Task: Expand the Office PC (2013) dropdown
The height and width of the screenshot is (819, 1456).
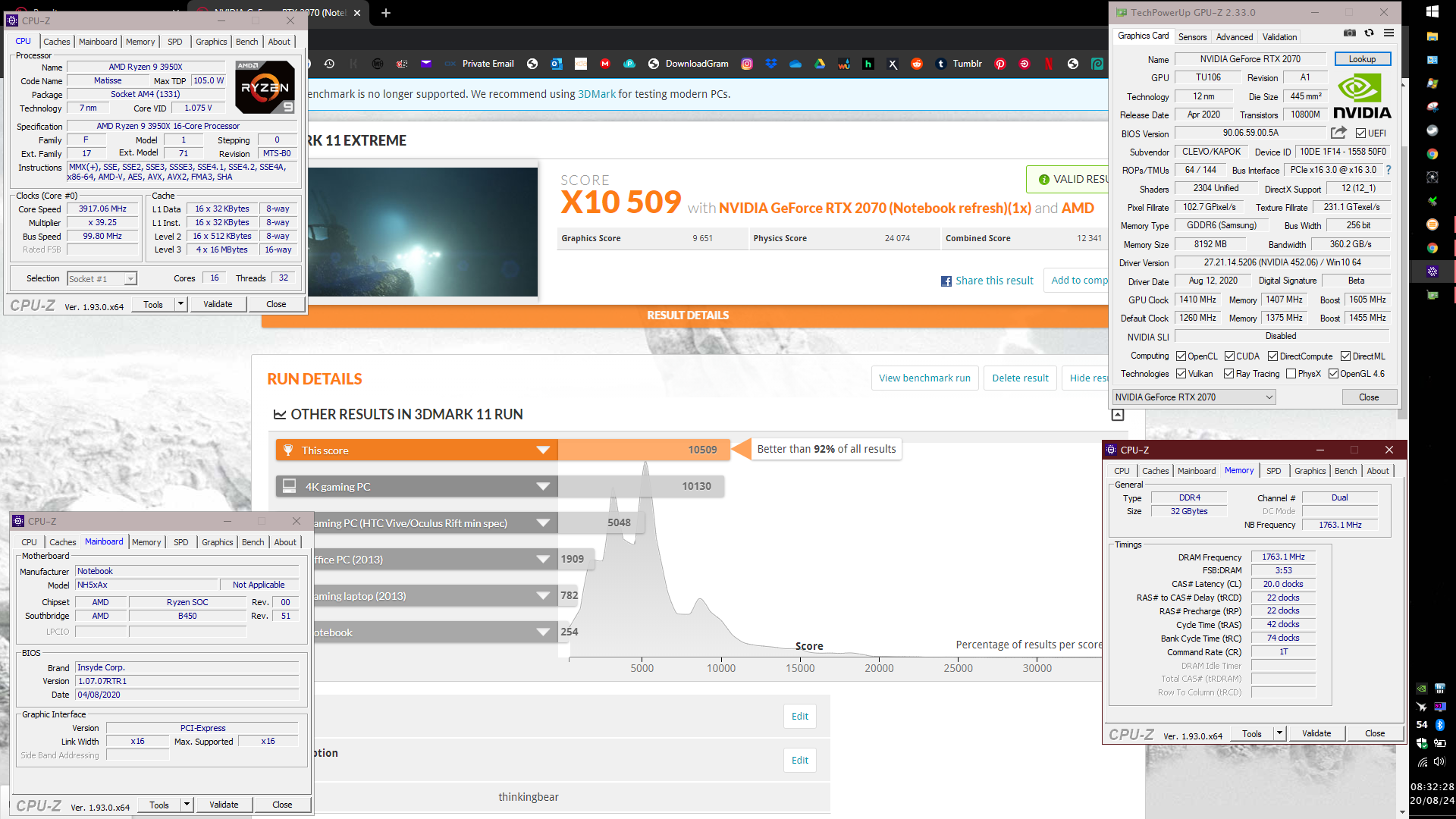Action: 543,560
